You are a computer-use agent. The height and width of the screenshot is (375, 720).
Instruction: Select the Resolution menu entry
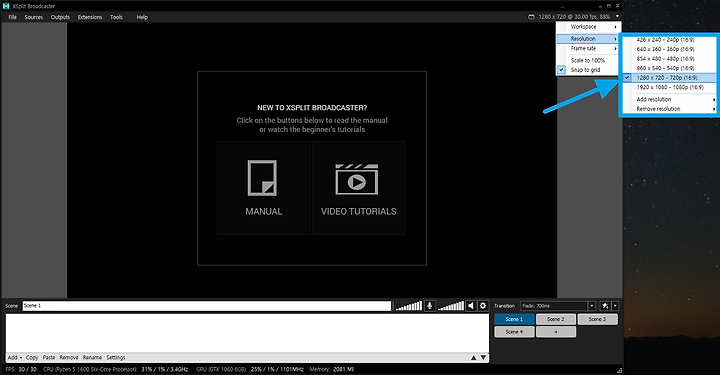coord(588,39)
